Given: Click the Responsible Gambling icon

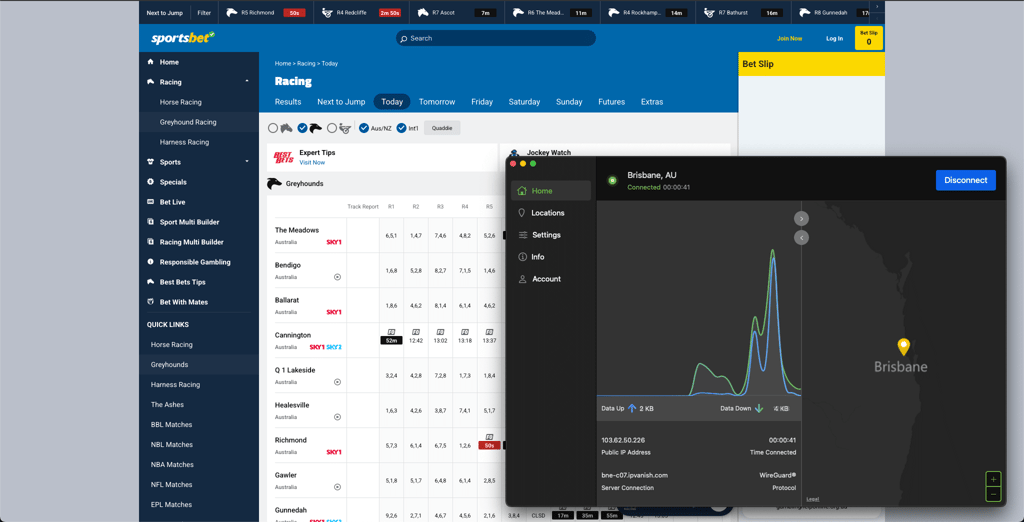Looking at the screenshot, I should [x=151, y=262].
